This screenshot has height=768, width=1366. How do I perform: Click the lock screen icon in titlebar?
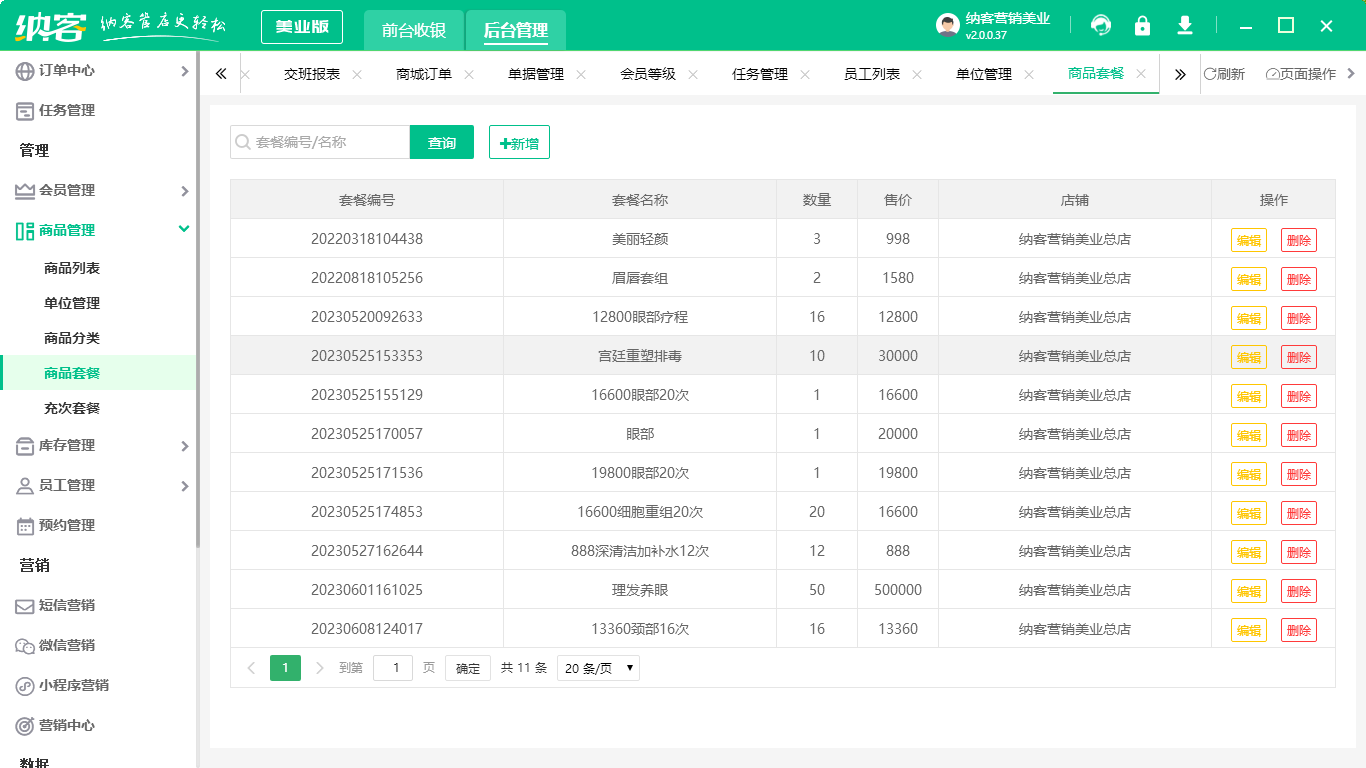[1142, 25]
